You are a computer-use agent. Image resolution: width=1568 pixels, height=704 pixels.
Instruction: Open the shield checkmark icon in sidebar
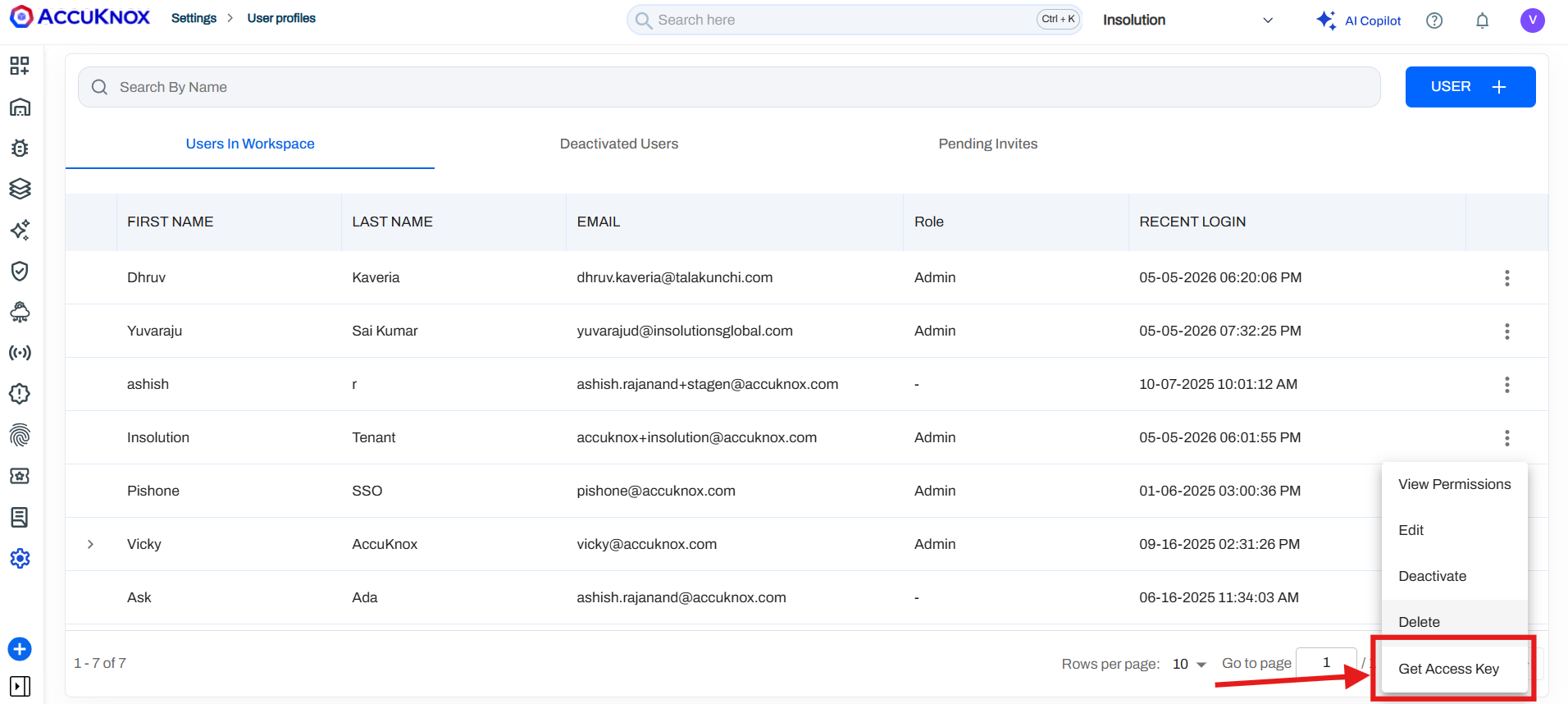point(20,271)
